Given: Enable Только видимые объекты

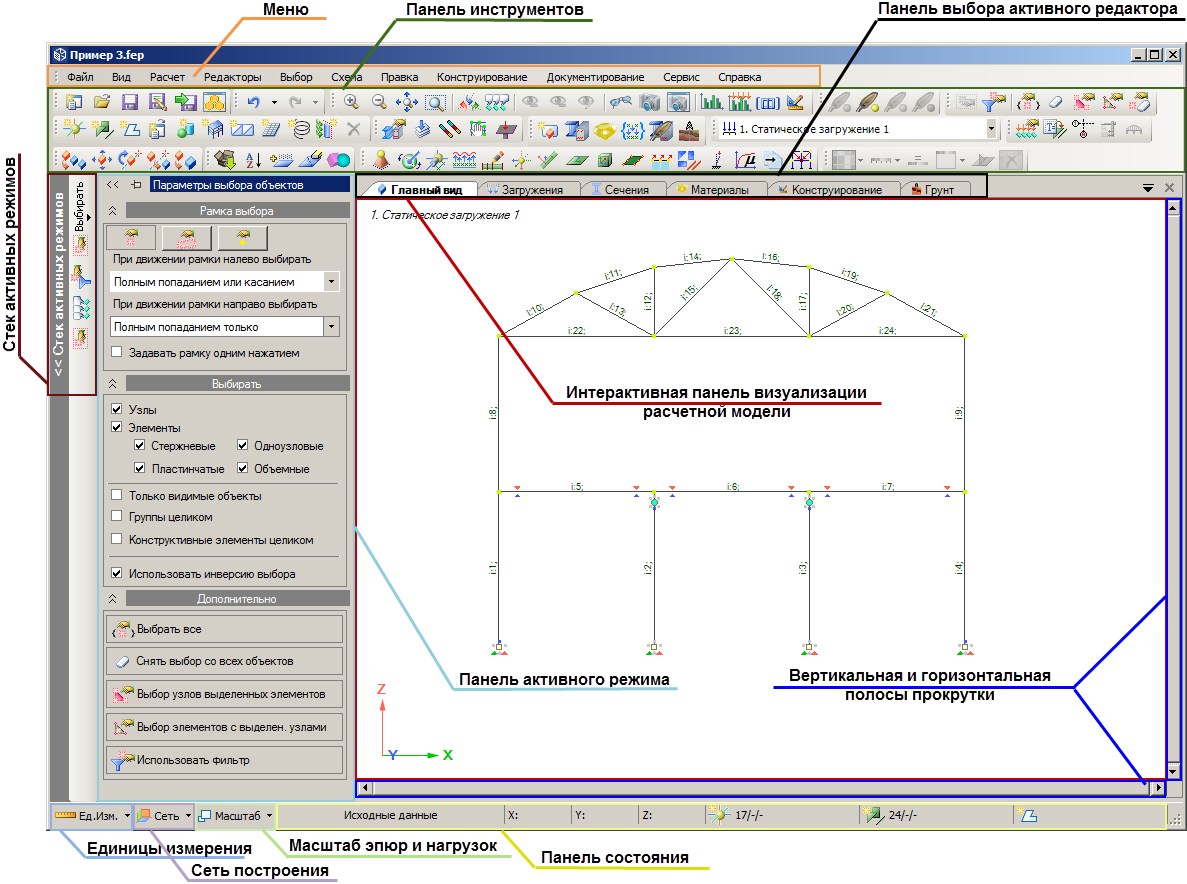Looking at the screenshot, I should click(117, 495).
